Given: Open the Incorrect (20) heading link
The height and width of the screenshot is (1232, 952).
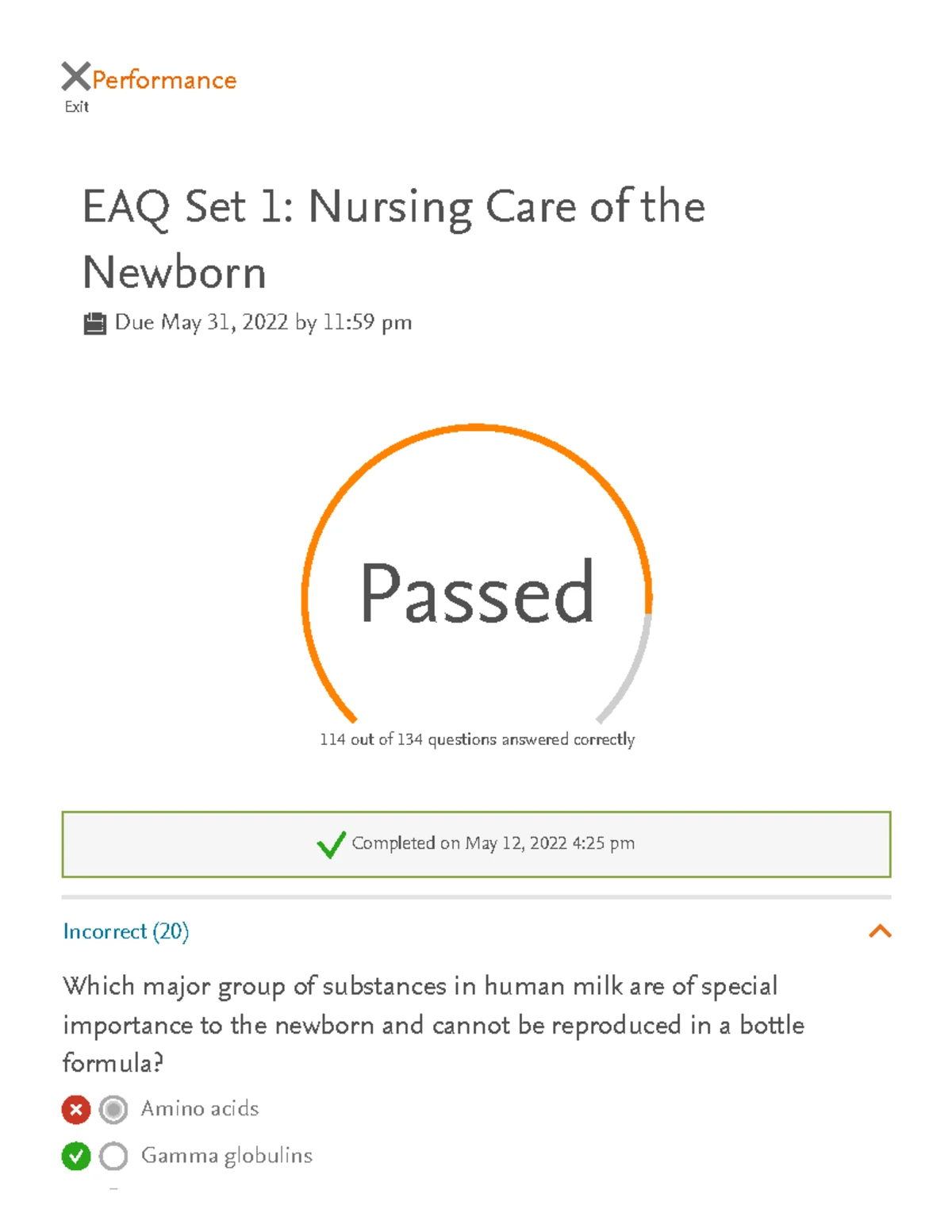Looking at the screenshot, I should (126, 932).
